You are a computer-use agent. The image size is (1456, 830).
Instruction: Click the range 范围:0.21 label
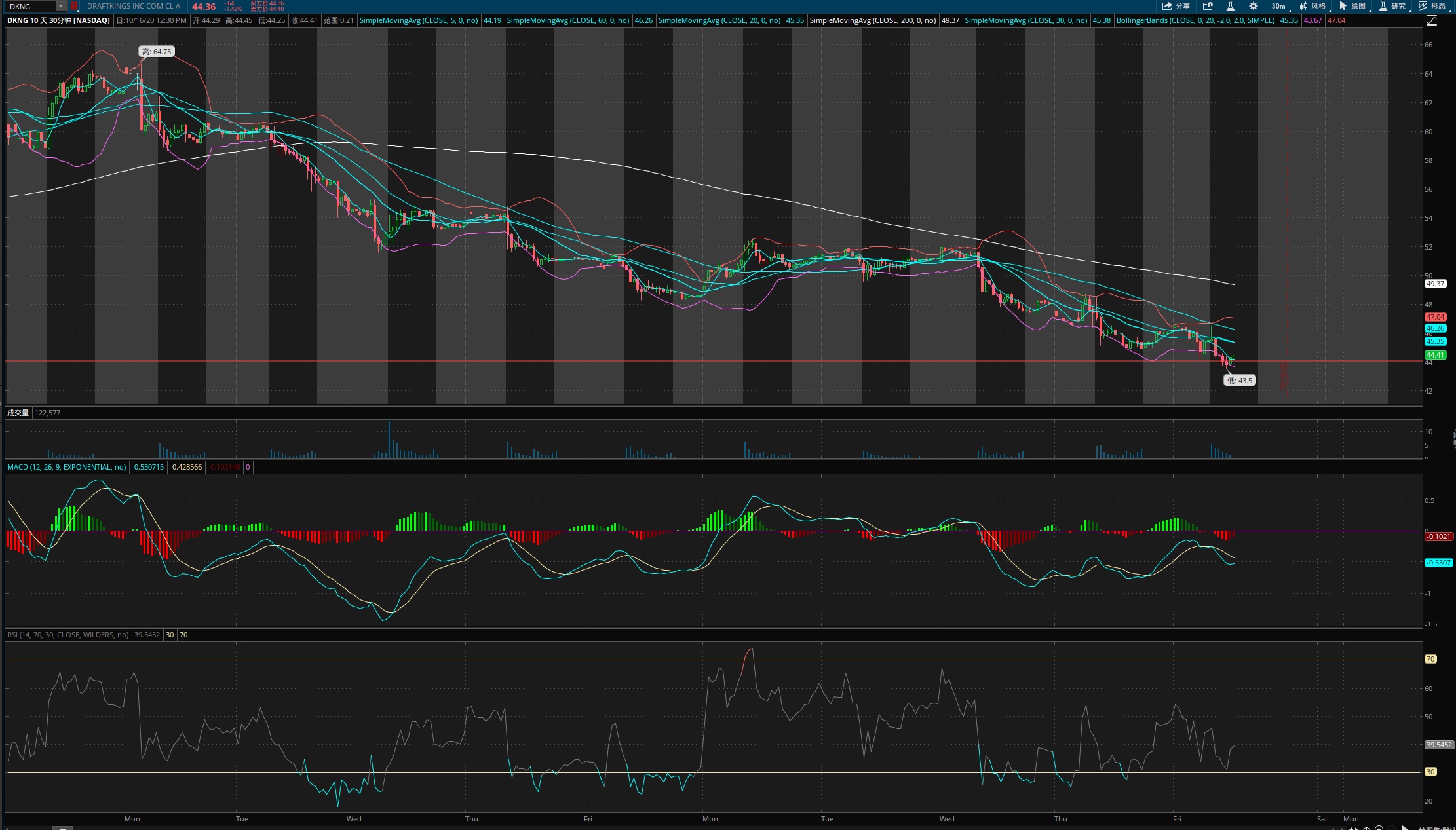tap(338, 20)
